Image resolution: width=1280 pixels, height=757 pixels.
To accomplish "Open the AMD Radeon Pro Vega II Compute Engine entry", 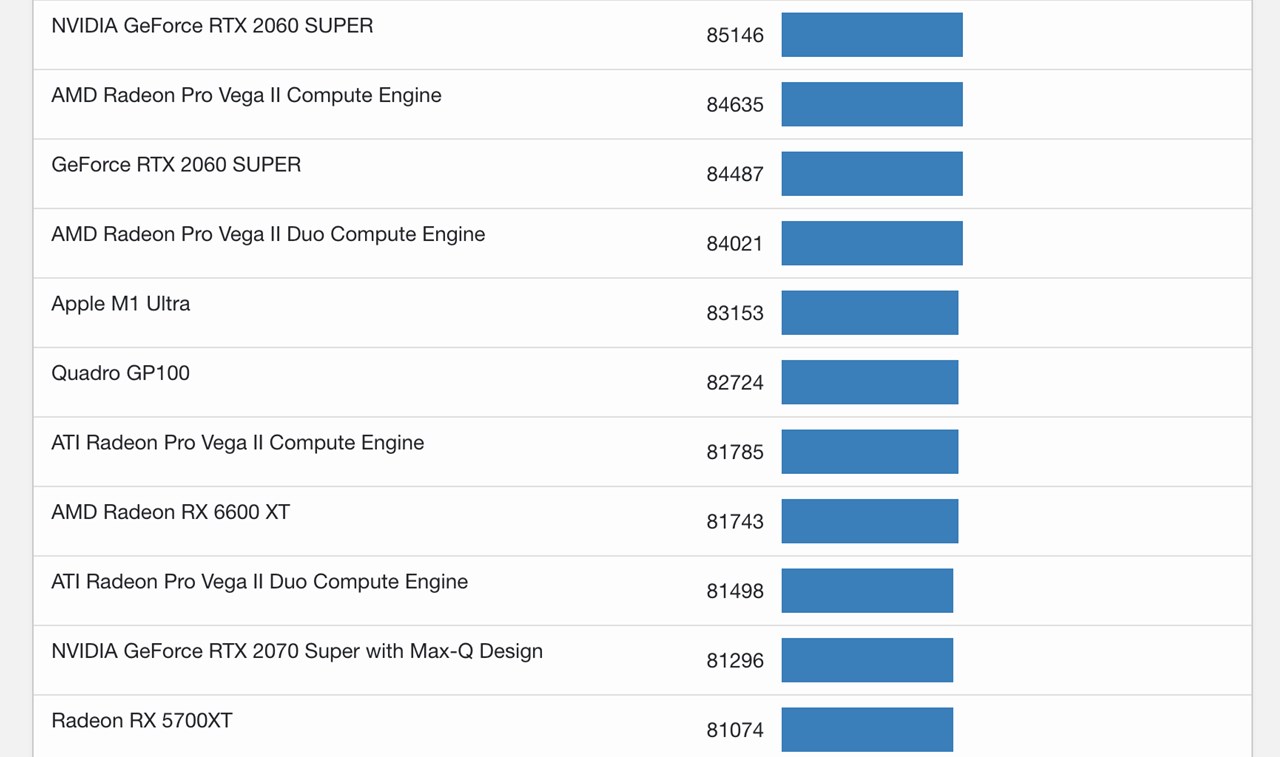I will [246, 96].
